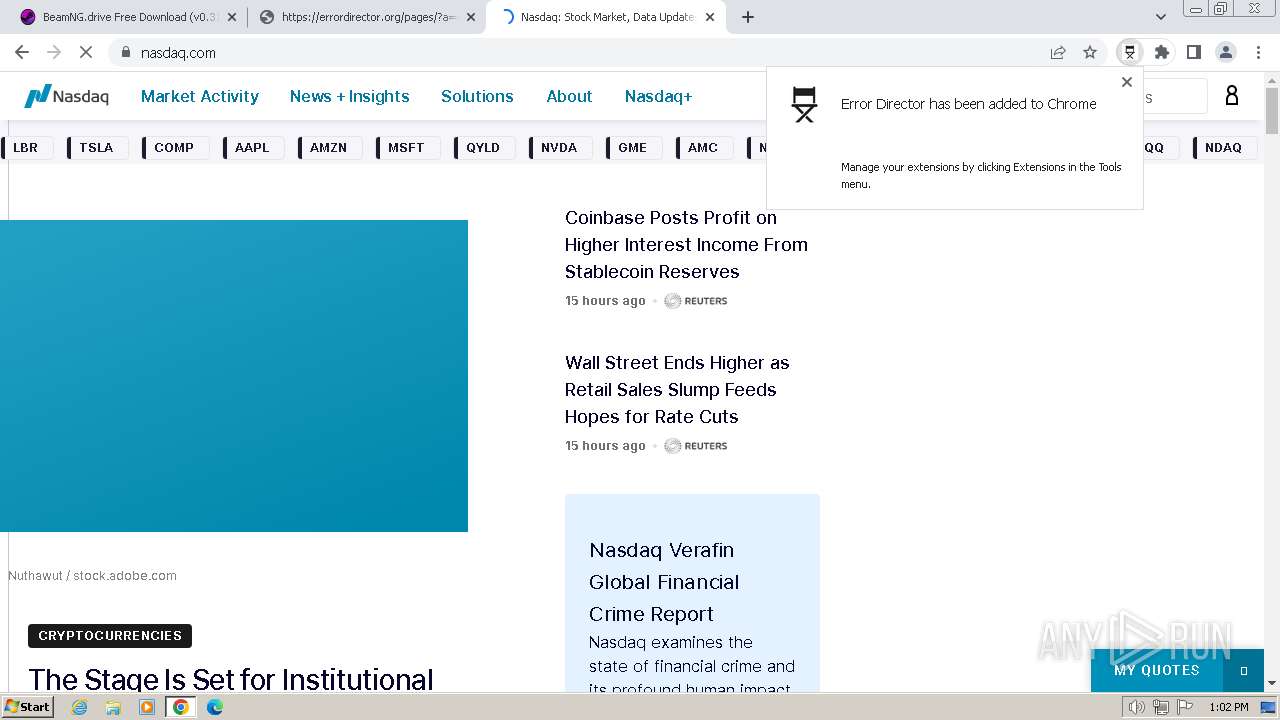Open Nasdaq Verafin Global Financial Crime Report
The width and height of the screenshot is (1280, 720).
(664, 582)
